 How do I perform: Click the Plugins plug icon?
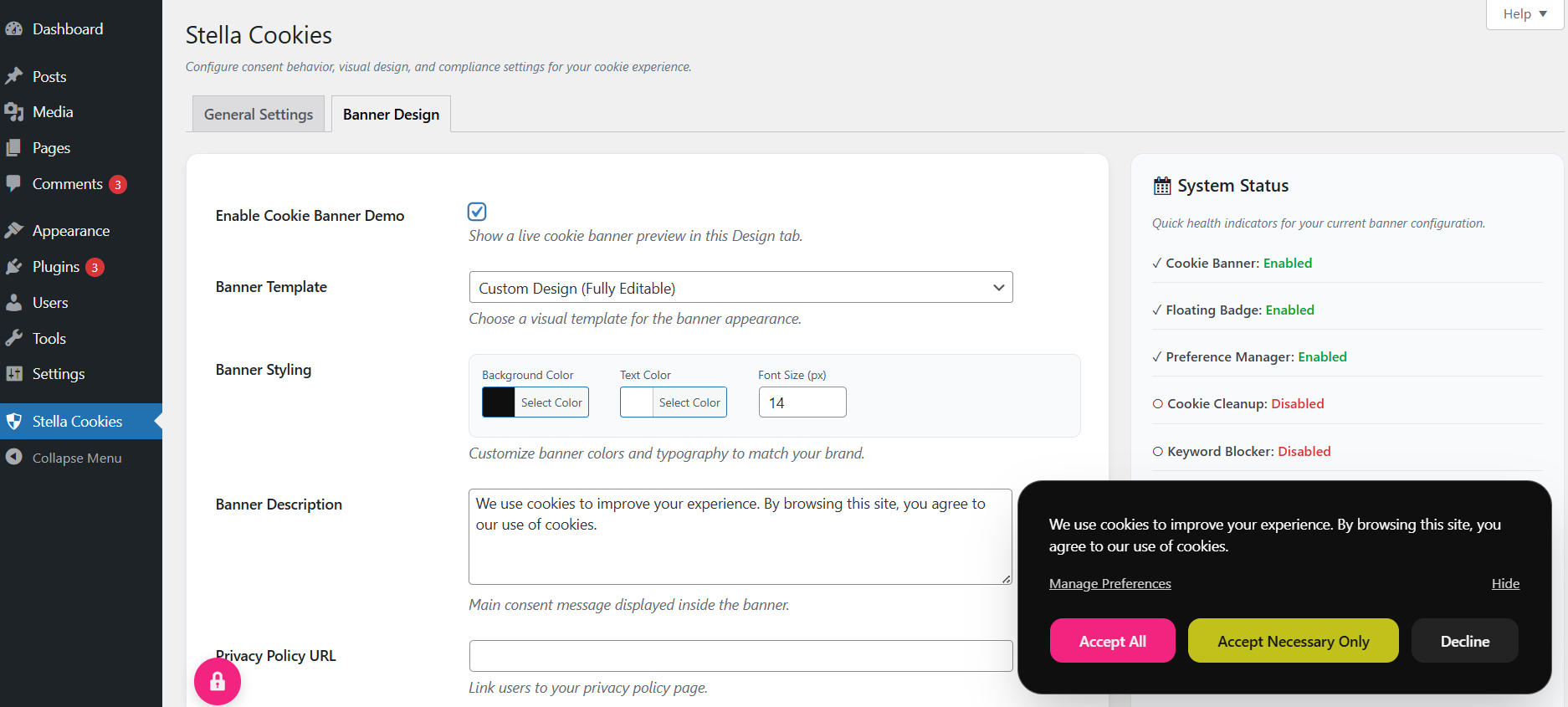(x=13, y=267)
